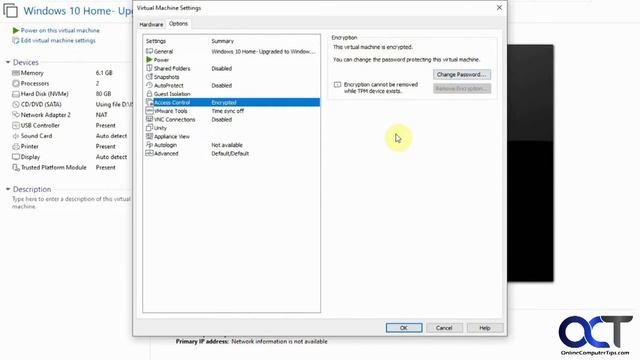Click the Appliance View icon
Image resolution: width=640 pixels, height=360 pixels.
pos(149,136)
